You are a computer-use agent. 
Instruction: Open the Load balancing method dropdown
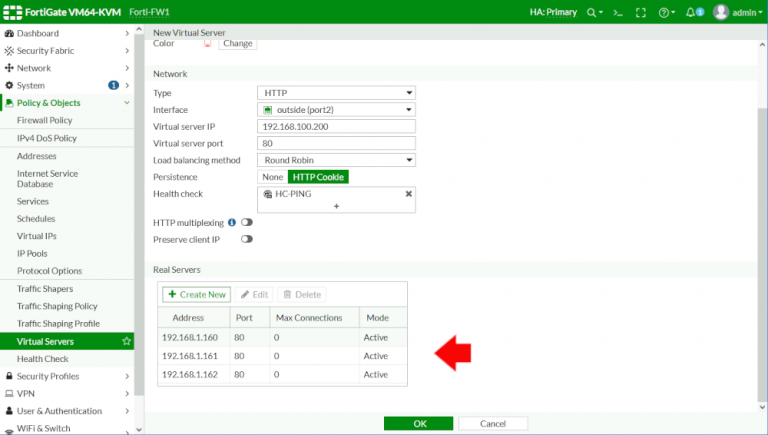click(x=336, y=160)
